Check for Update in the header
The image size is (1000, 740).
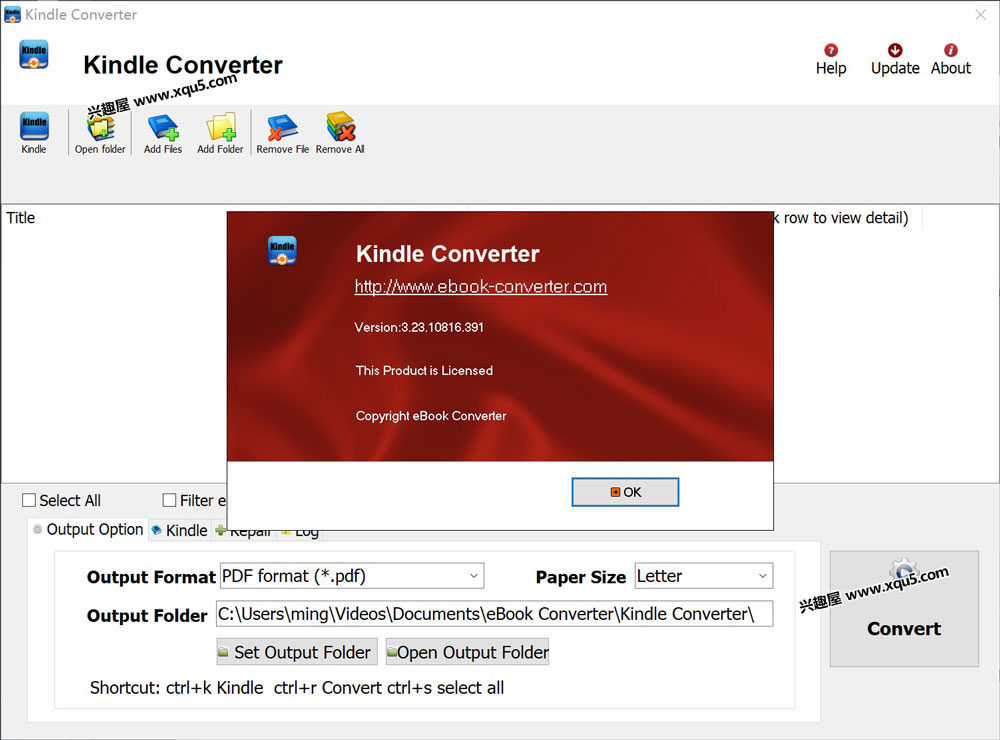coord(895,60)
